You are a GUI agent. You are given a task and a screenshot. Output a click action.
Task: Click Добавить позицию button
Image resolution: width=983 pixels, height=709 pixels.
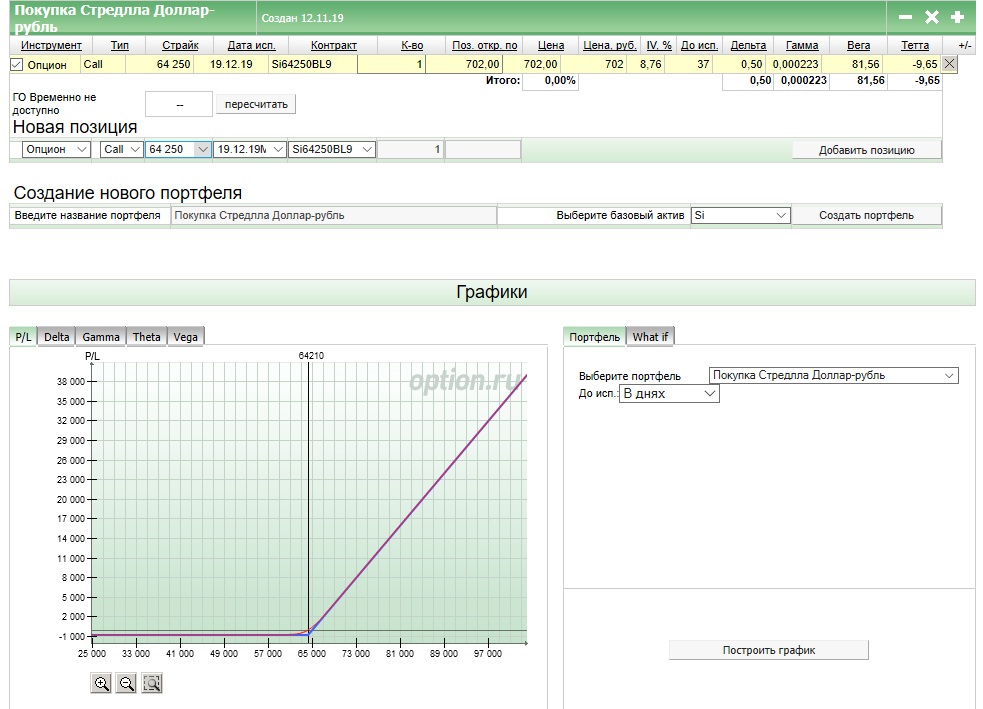(x=866, y=150)
